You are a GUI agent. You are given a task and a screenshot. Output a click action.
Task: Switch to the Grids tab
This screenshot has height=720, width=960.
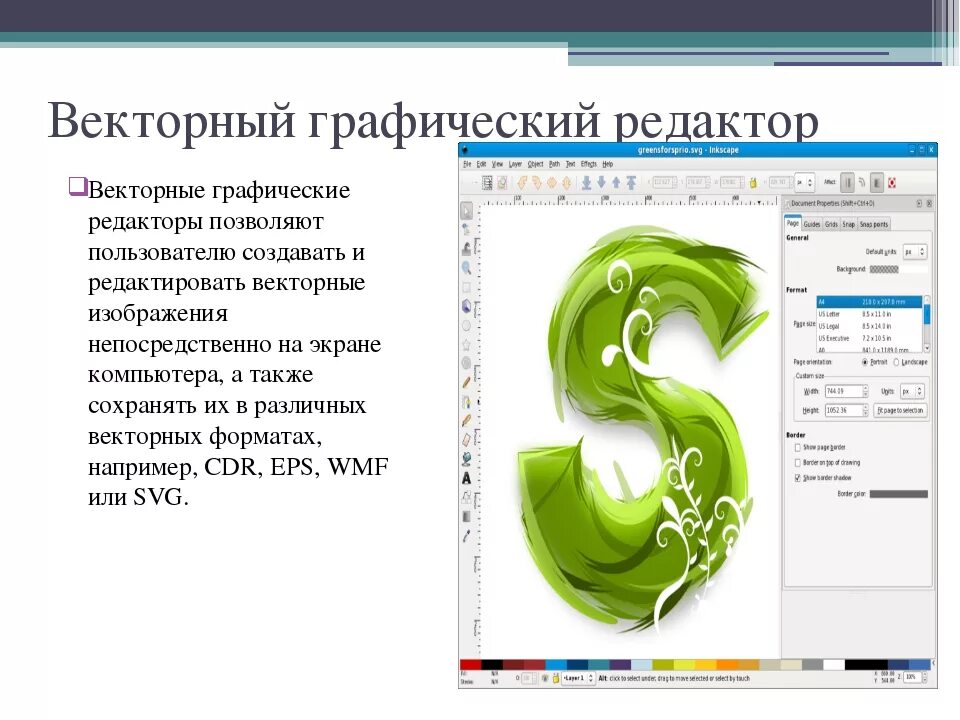(831, 224)
